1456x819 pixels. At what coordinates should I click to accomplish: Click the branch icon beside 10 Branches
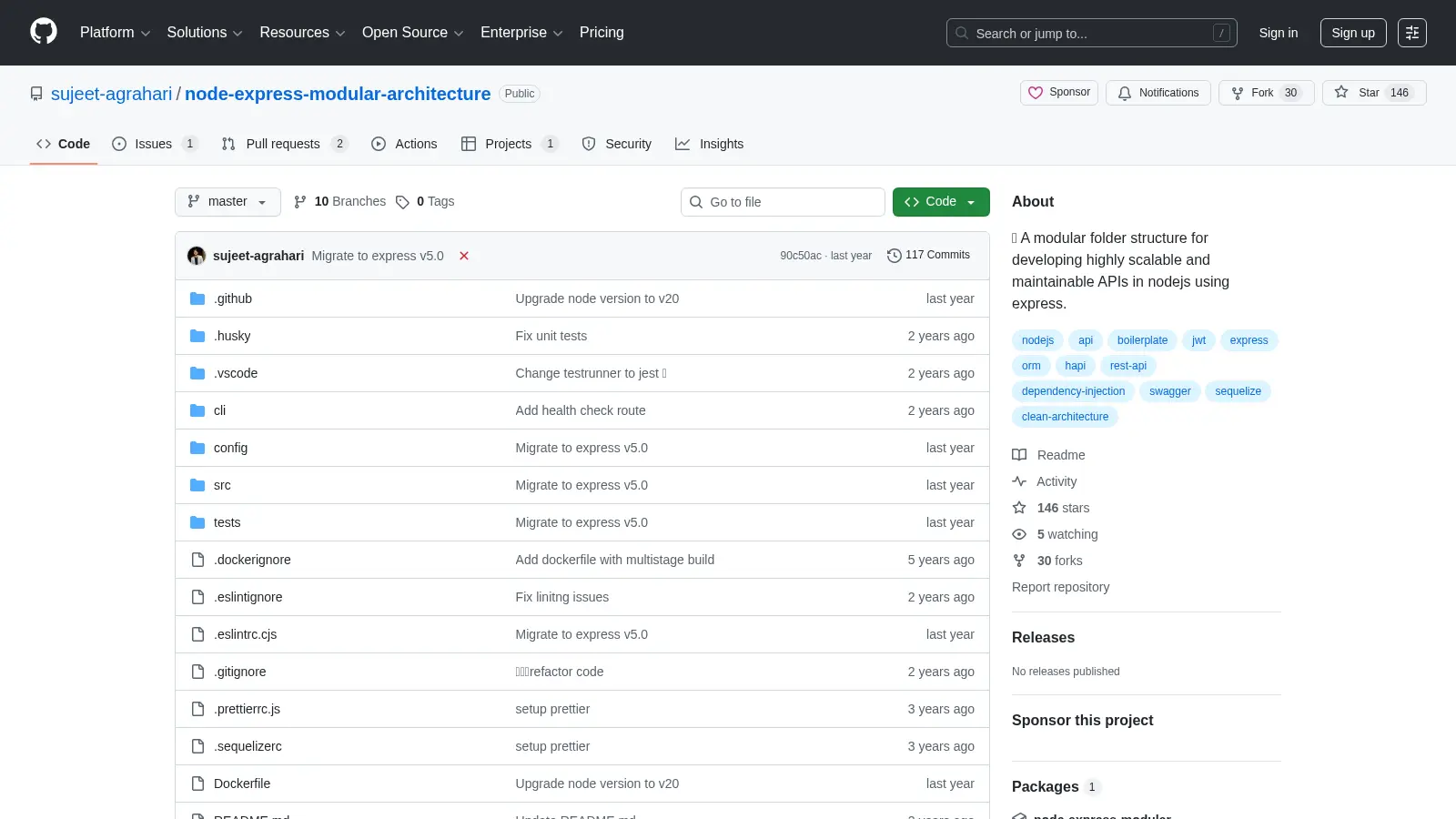pos(300,202)
